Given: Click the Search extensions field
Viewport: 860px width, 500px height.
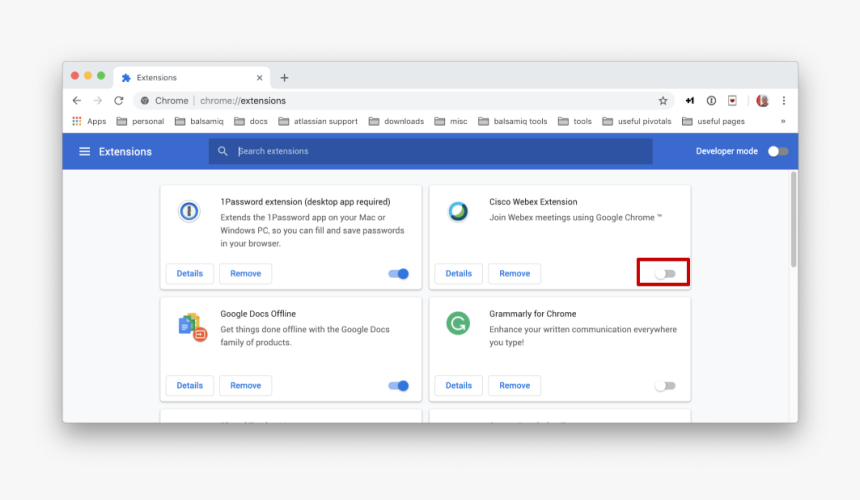Looking at the screenshot, I should (440, 152).
